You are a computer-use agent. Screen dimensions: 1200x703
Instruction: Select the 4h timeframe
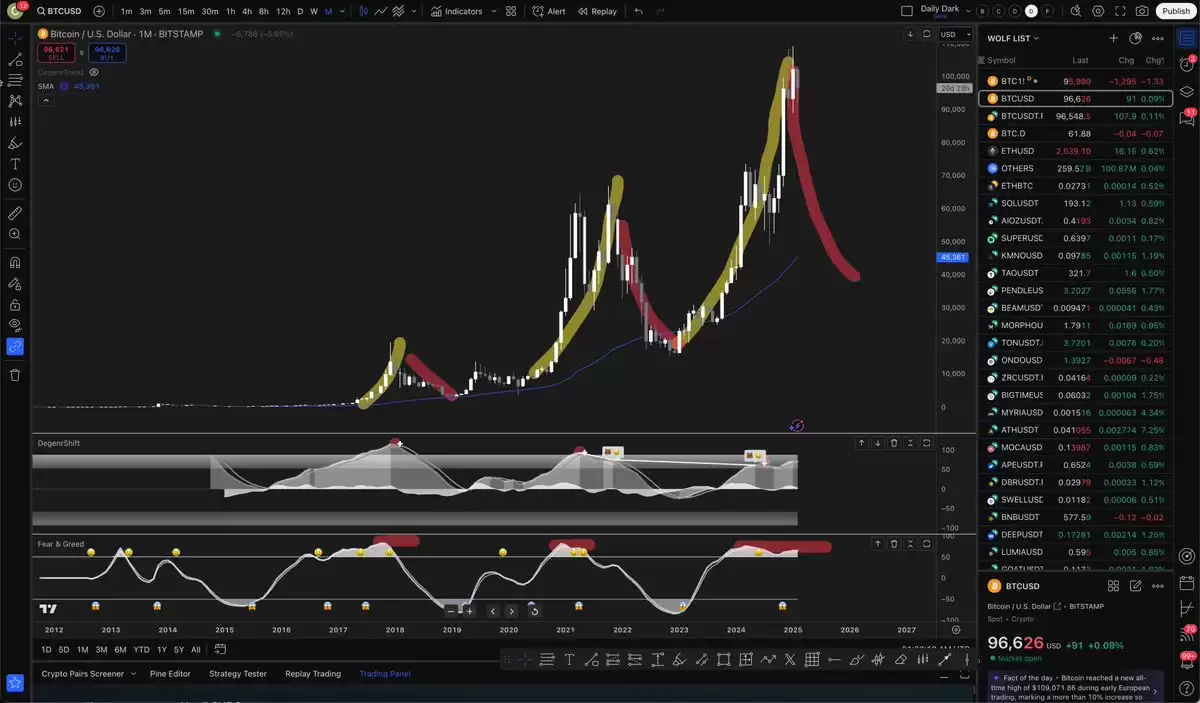[246, 11]
